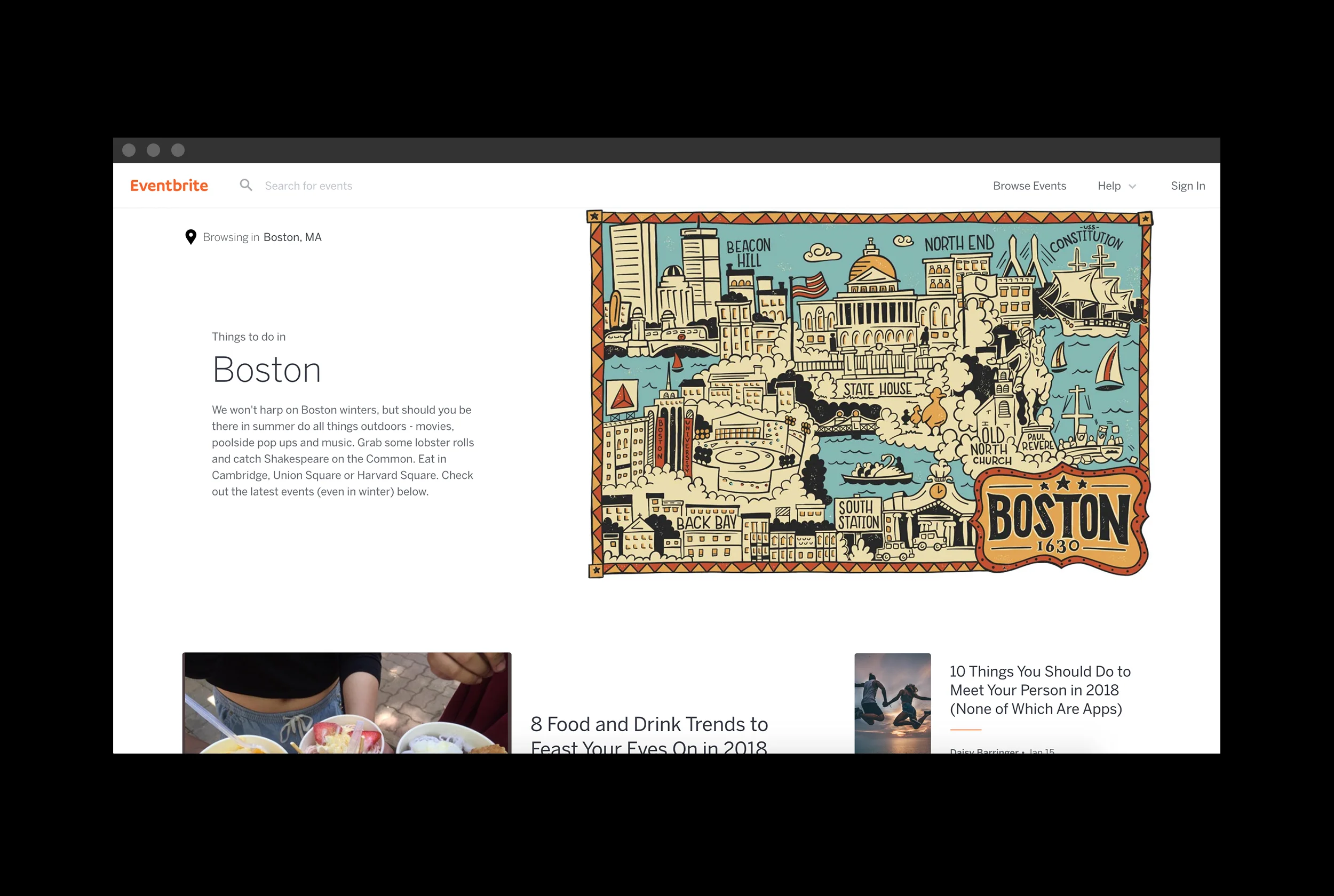
Task: Click the second gray window control dot
Action: (x=153, y=150)
